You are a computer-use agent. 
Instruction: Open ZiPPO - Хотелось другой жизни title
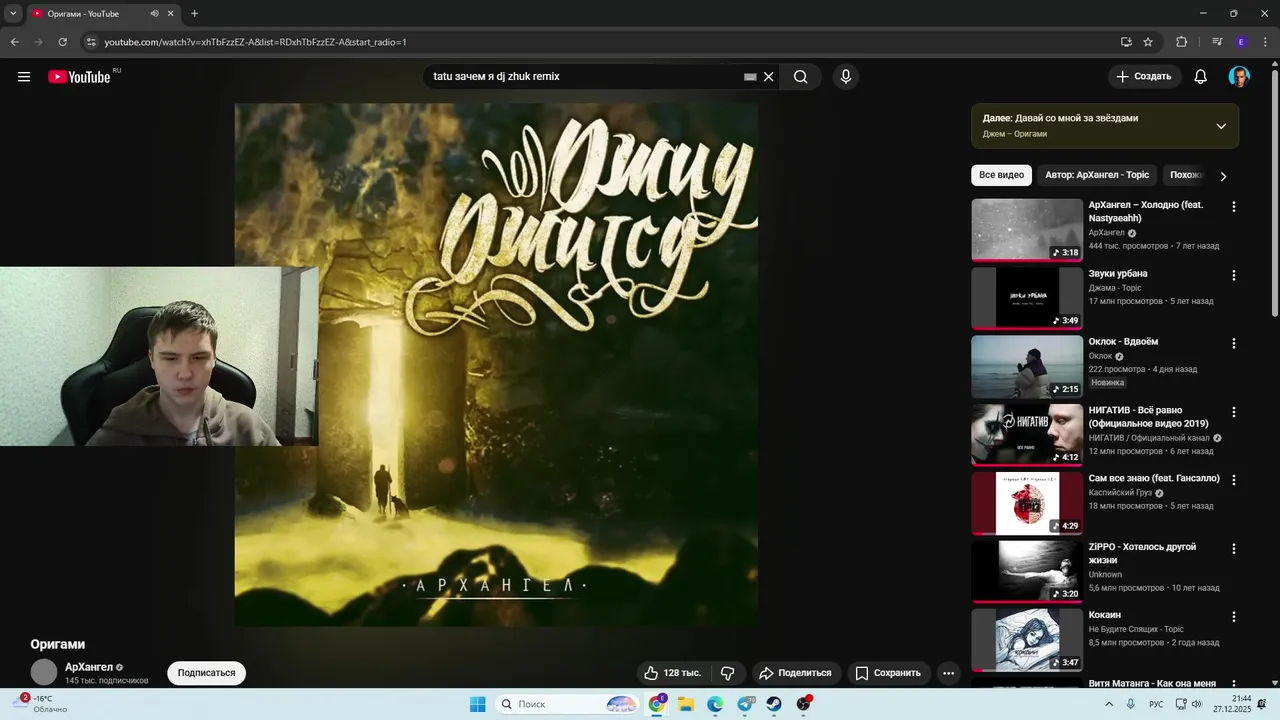pos(1142,554)
